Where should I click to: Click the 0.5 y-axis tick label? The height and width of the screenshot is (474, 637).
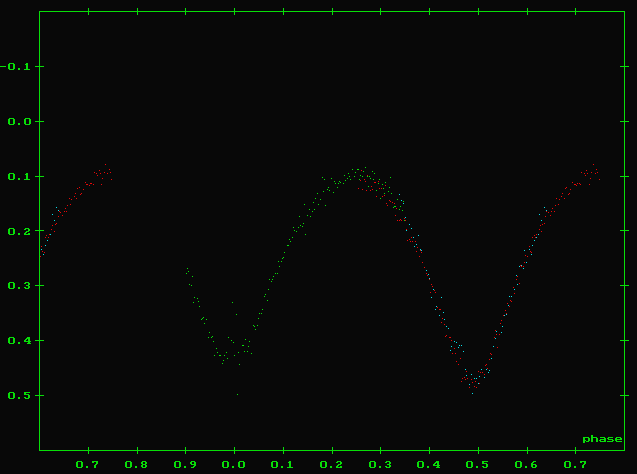coord(21,396)
